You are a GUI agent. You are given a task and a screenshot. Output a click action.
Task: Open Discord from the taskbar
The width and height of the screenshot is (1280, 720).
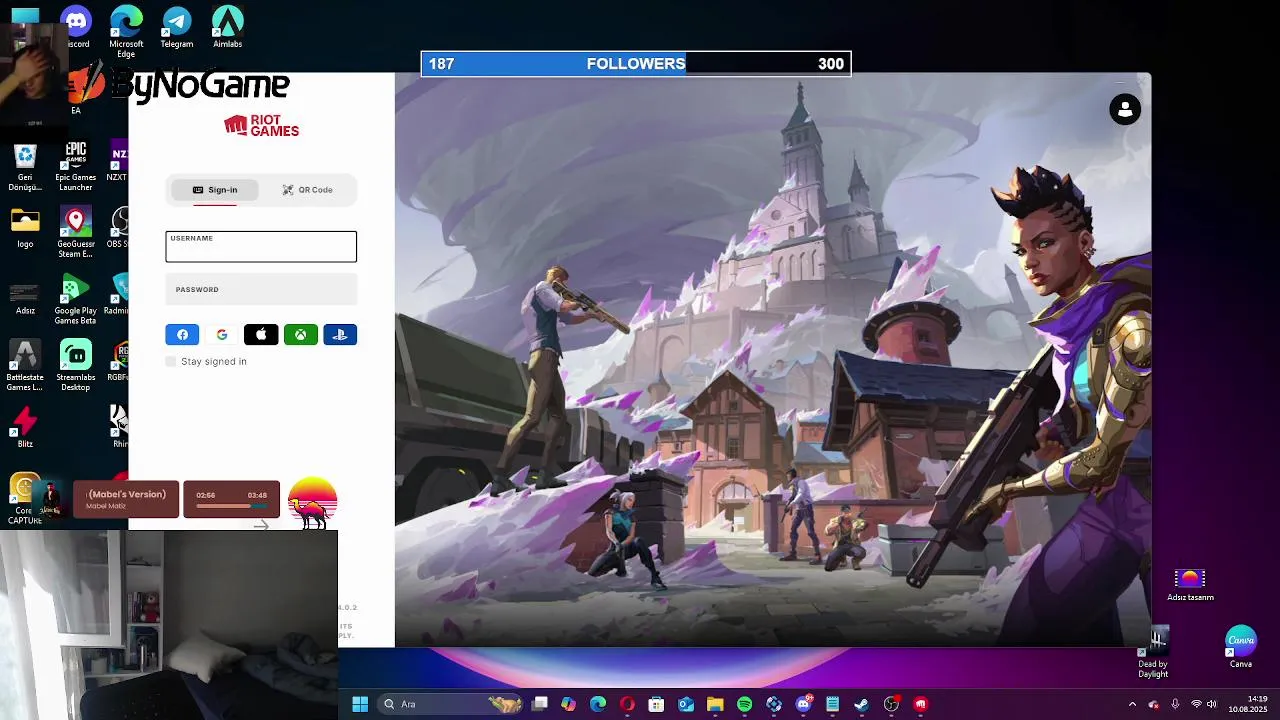tap(803, 704)
